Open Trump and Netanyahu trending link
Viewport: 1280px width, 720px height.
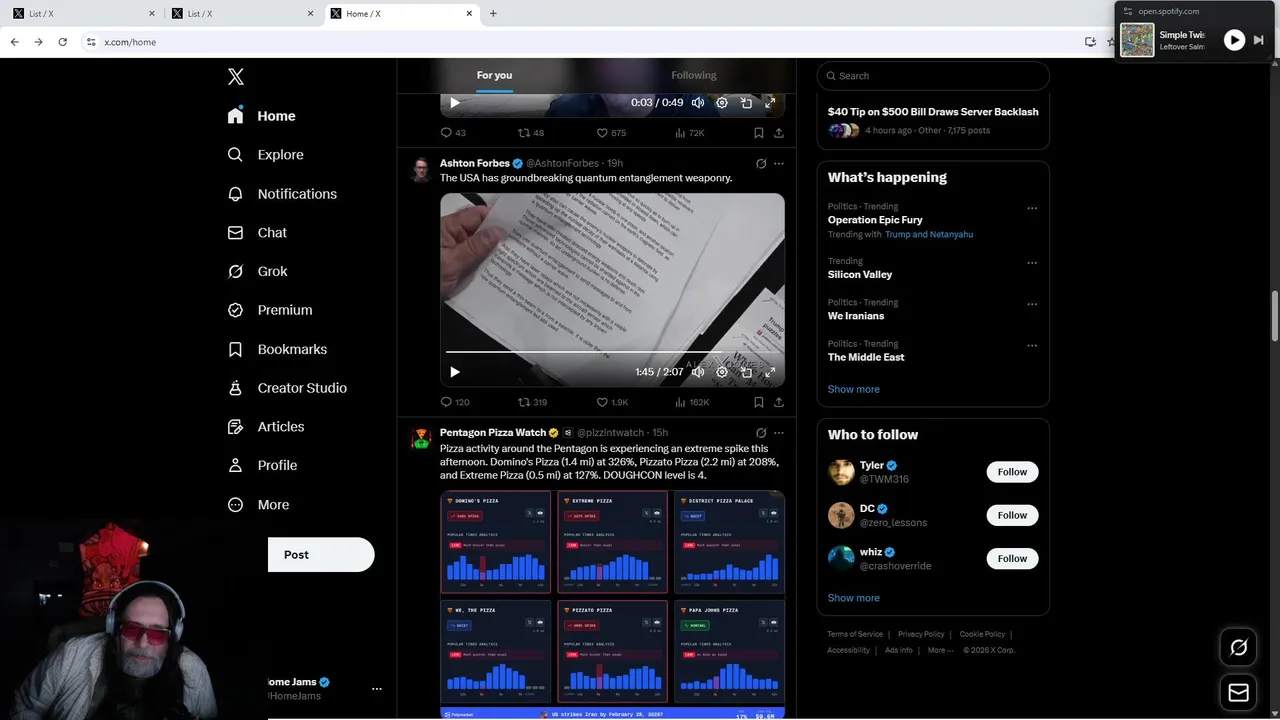[929, 234]
